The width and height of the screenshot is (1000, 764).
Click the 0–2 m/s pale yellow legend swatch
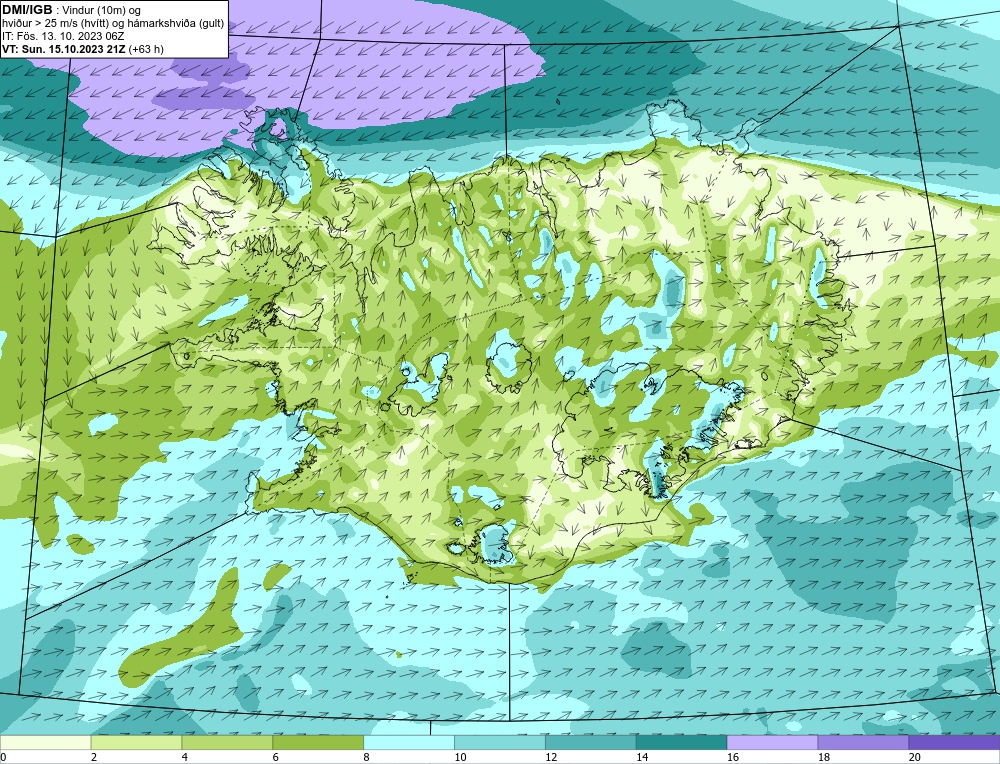45,742
